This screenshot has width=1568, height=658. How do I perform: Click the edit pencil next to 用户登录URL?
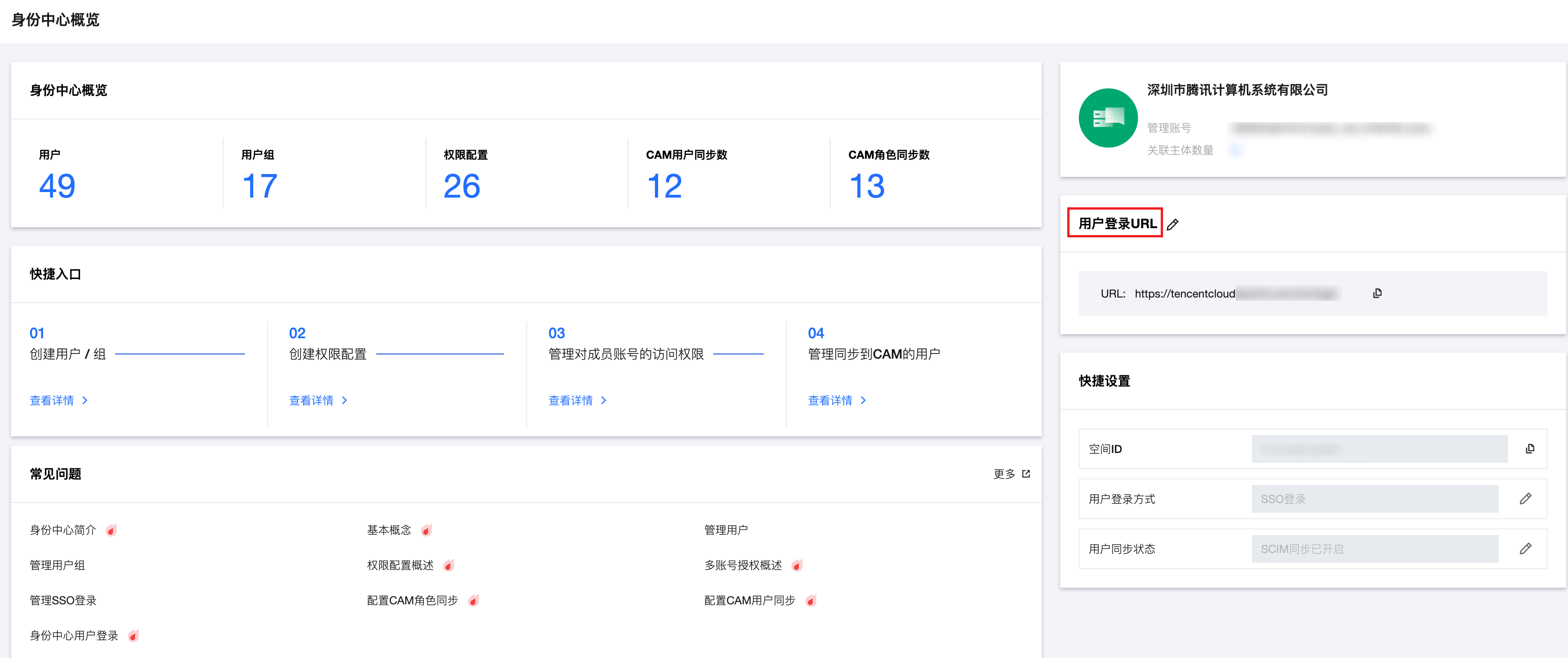(1173, 224)
